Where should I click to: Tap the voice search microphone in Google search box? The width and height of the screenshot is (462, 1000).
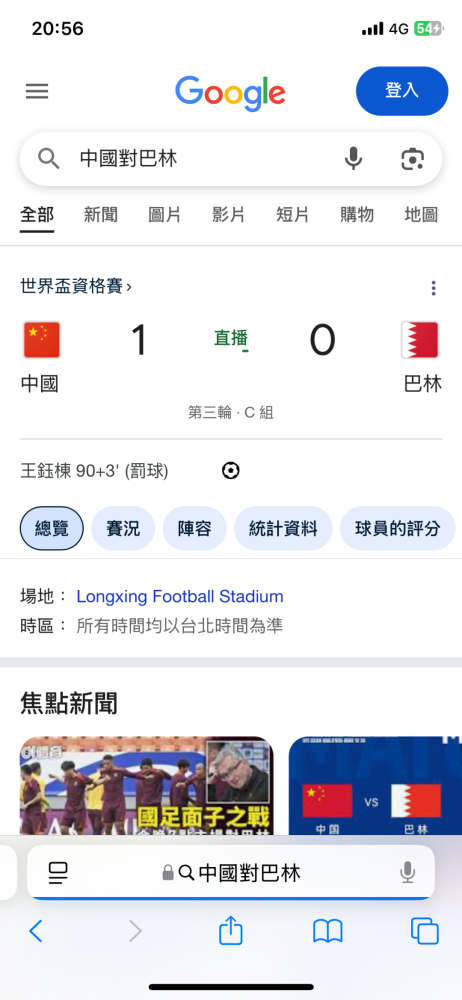[x=353, y=158]
